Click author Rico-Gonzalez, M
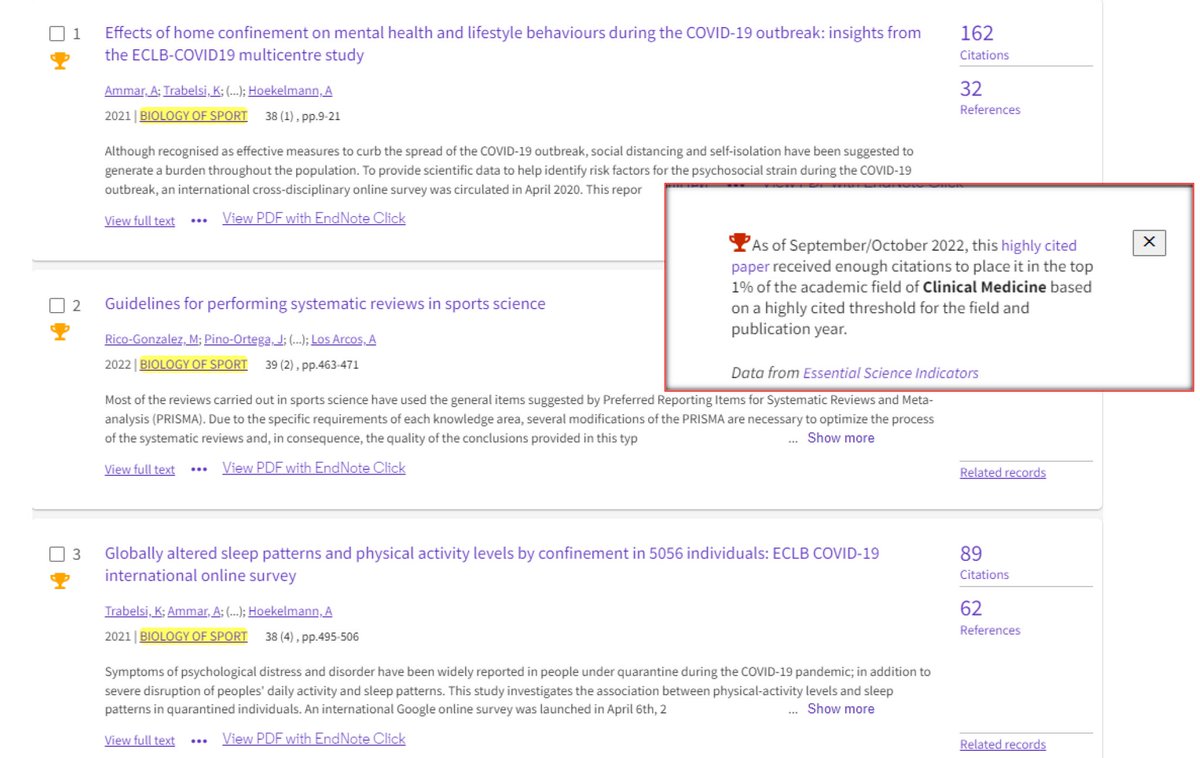 (151, 340)
